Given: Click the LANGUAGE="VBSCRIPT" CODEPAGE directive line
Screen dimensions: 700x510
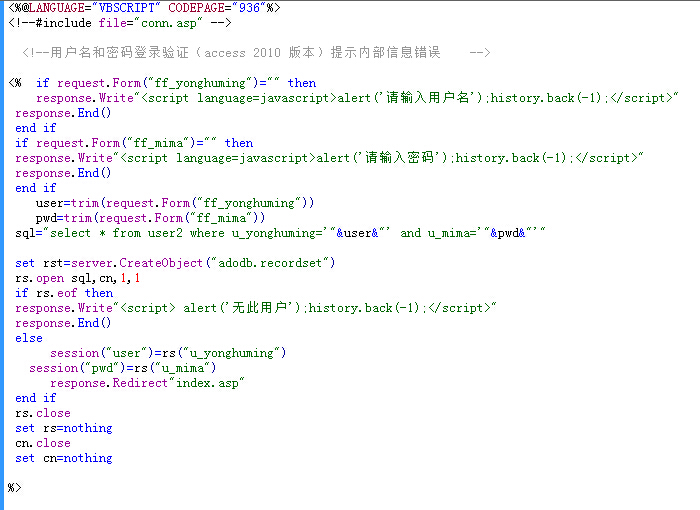Looking at the screenshot, I should pyautogui.click(x=144, y=8).
